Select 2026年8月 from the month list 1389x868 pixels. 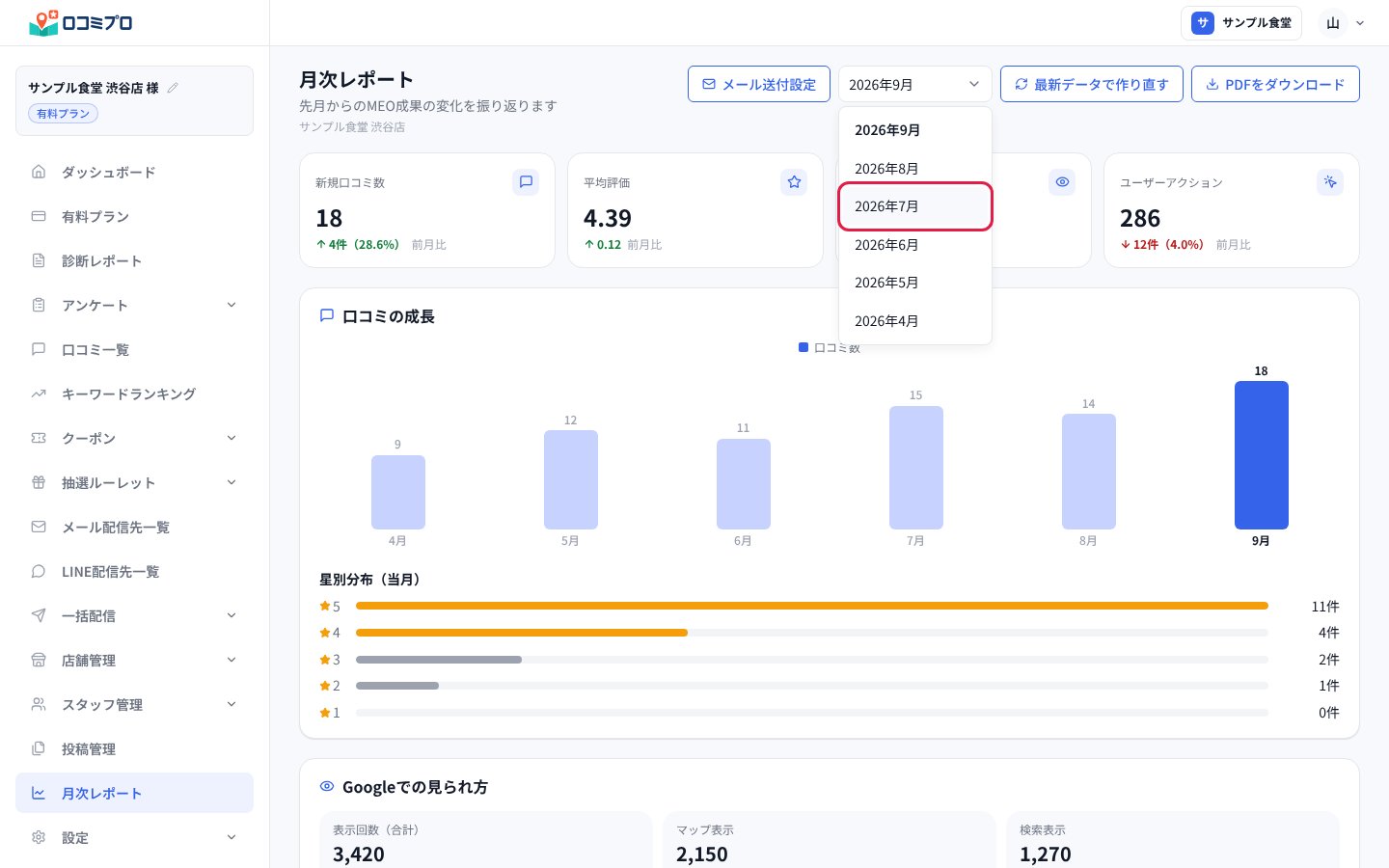coord(915,168)
